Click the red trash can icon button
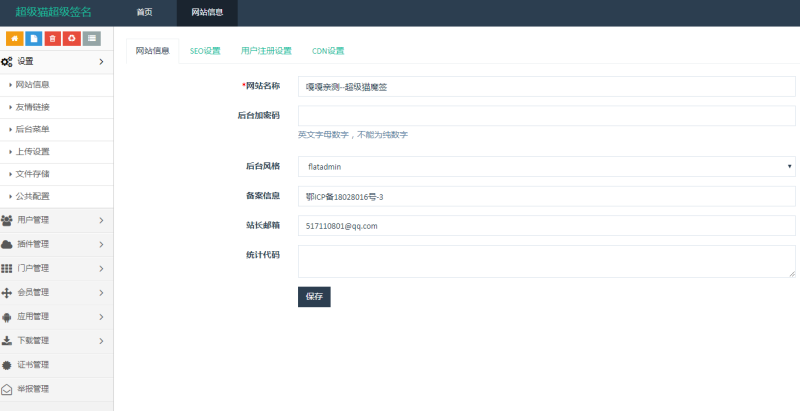 (x=53, y=38)
